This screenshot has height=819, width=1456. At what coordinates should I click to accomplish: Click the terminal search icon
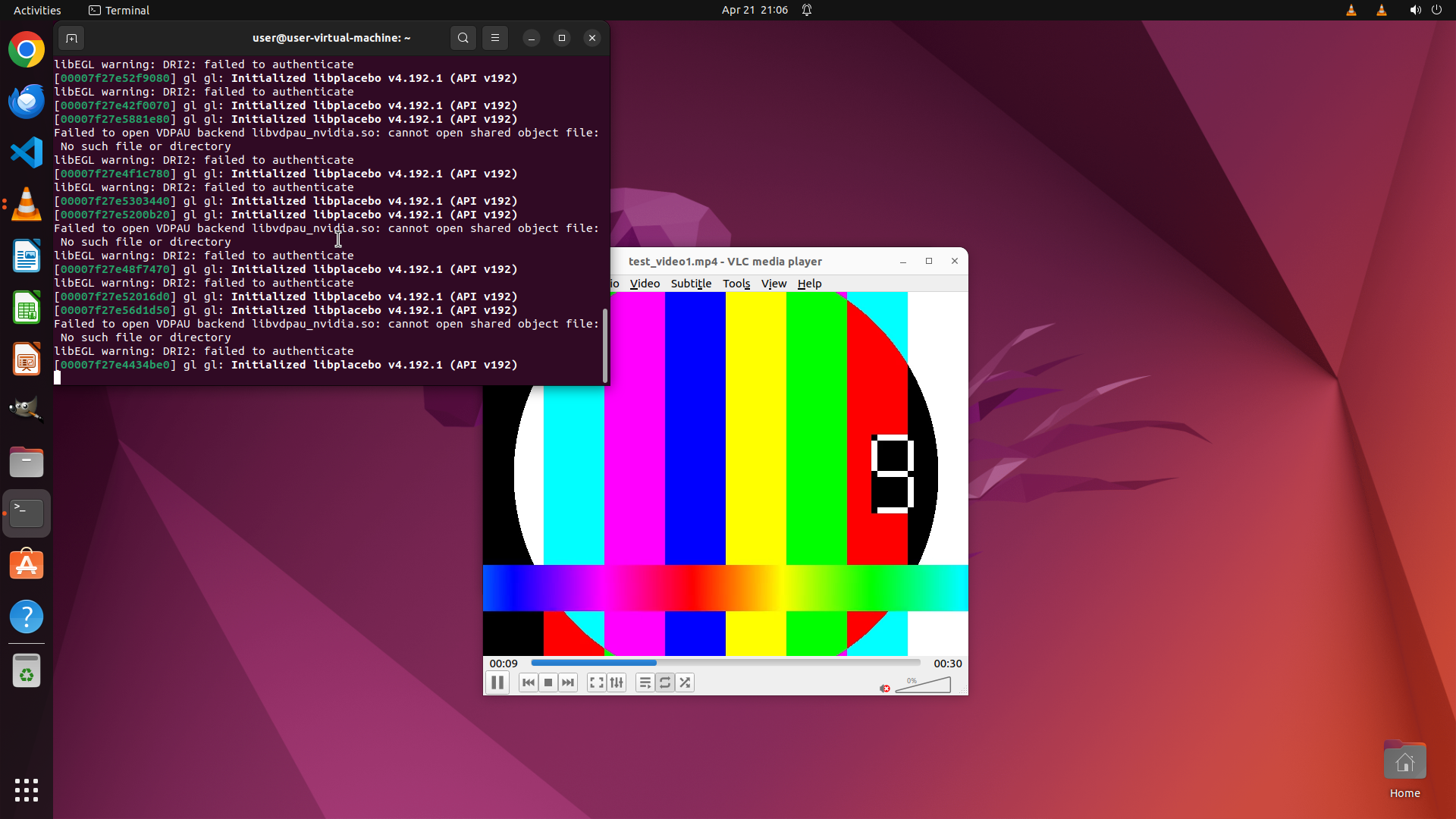[463, 38]
